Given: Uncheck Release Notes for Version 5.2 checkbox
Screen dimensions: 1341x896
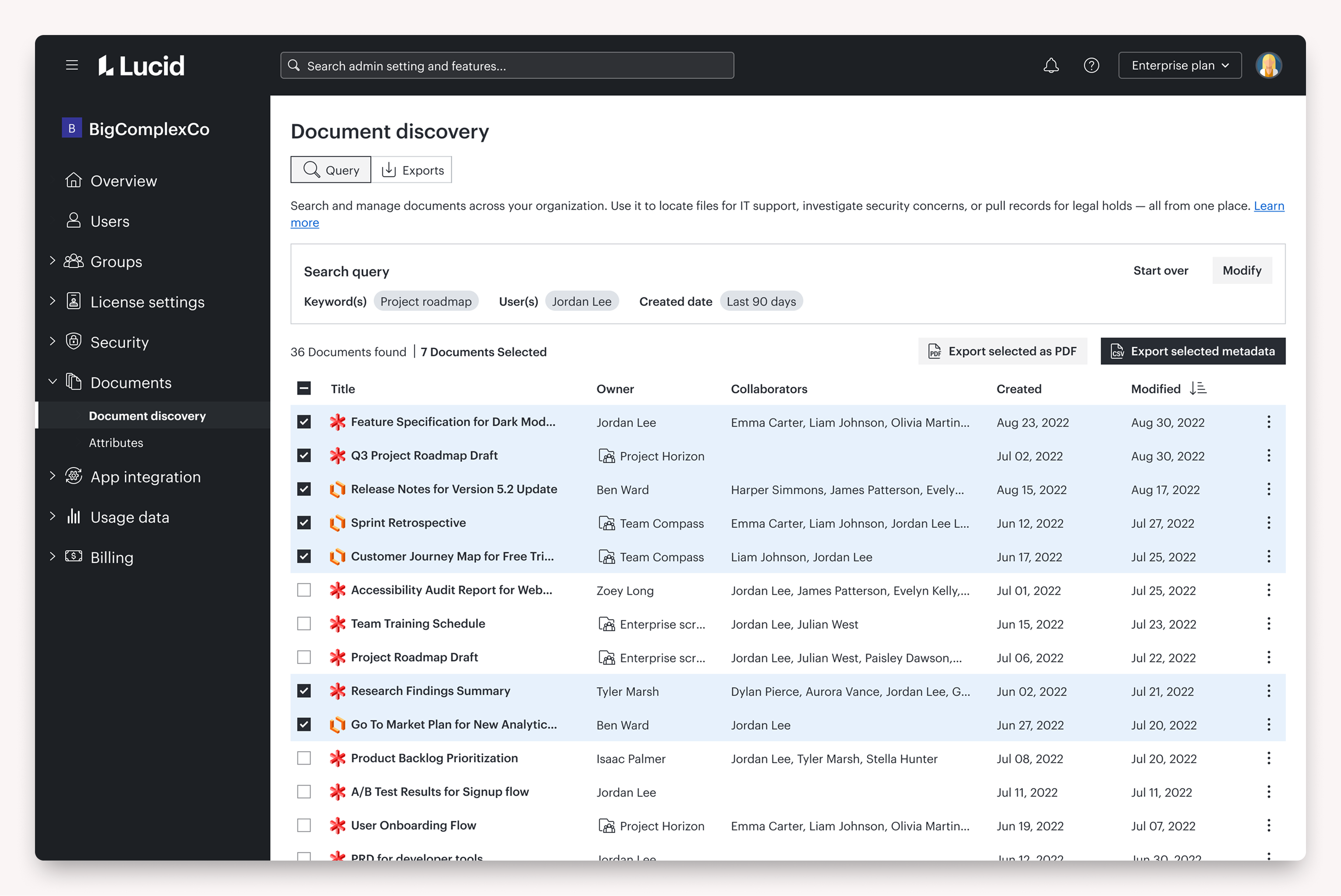Looking at the screenshot, I should 304,490.
